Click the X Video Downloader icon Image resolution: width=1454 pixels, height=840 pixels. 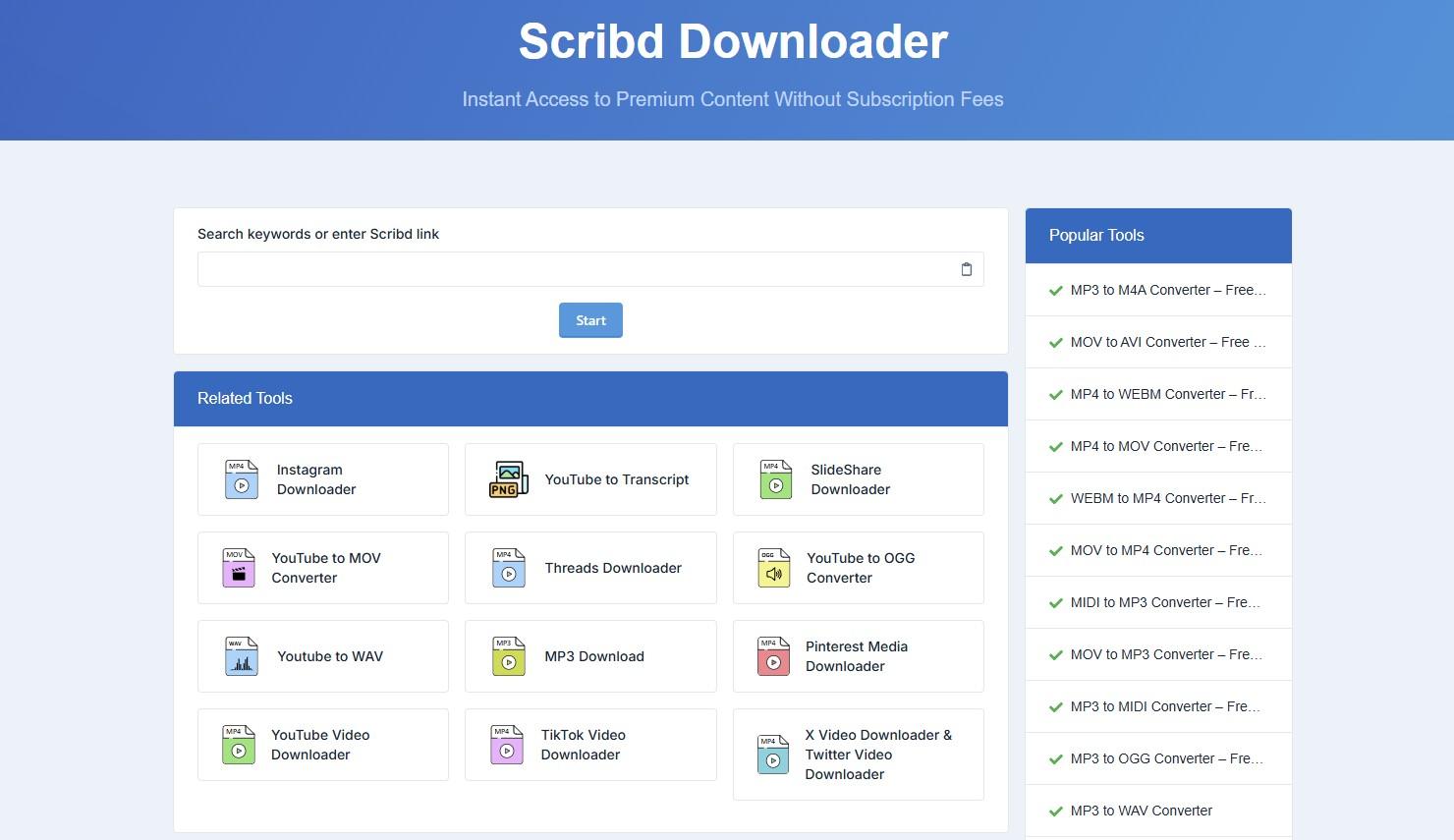[x=773, y=755]
